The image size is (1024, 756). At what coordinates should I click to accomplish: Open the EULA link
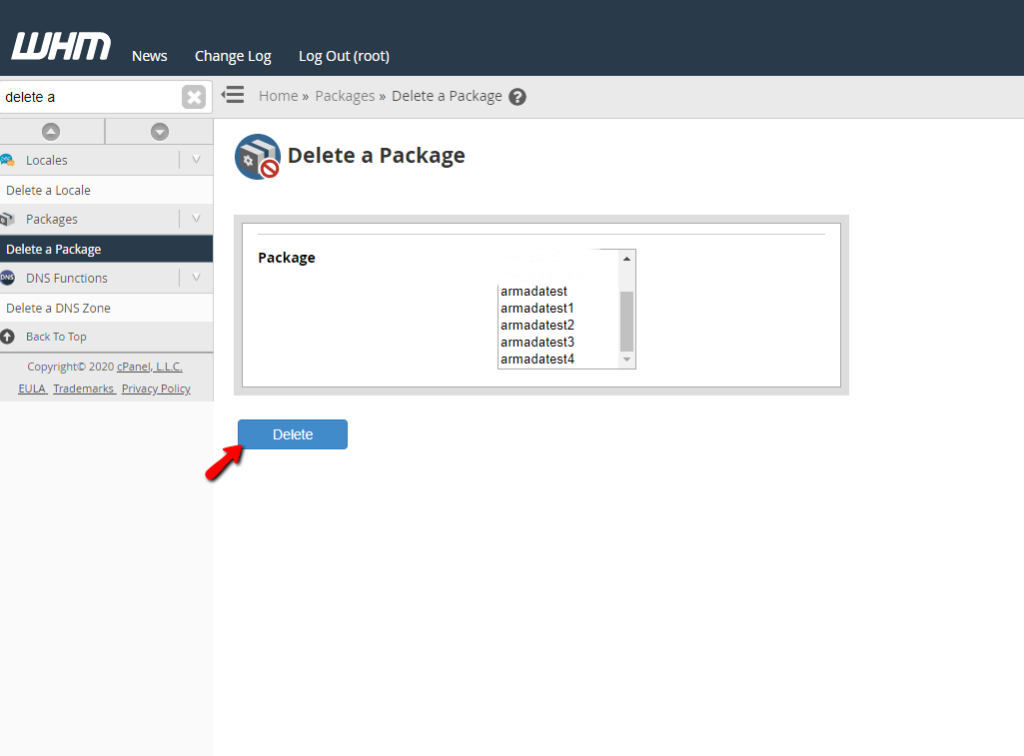[32, 388]
